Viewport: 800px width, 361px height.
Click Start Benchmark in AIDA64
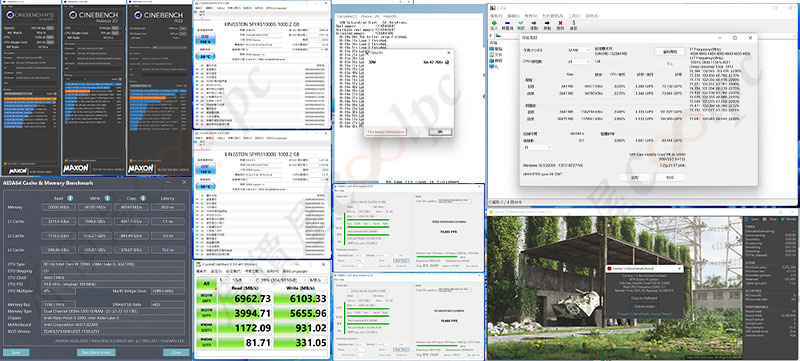pyautogui.click(x=96, y=352)
